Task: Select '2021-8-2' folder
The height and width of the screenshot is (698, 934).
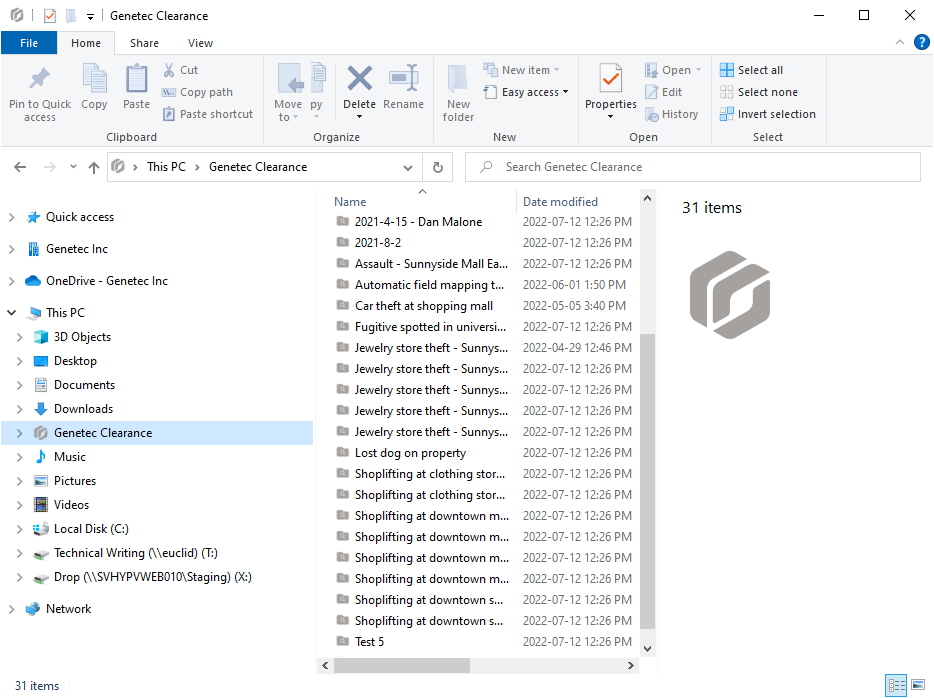Action: (x=378, y=243)
